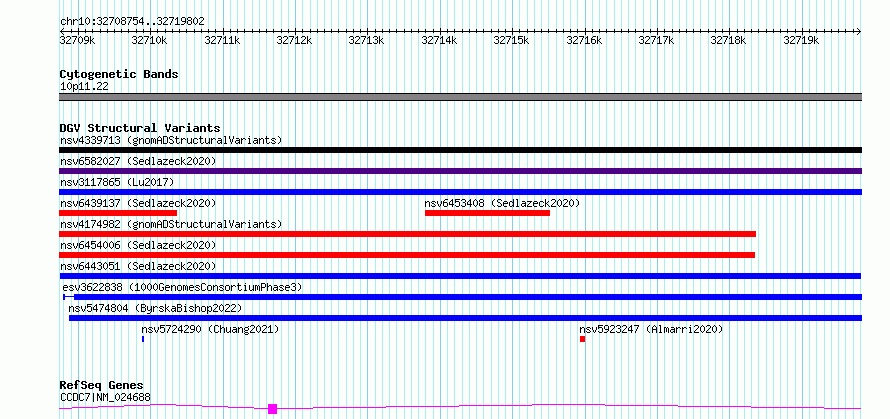This screenshot has width=890, height=419.
Task: Click the nsv4339713 gnomAD variant label
Action: tap(171, 140)
